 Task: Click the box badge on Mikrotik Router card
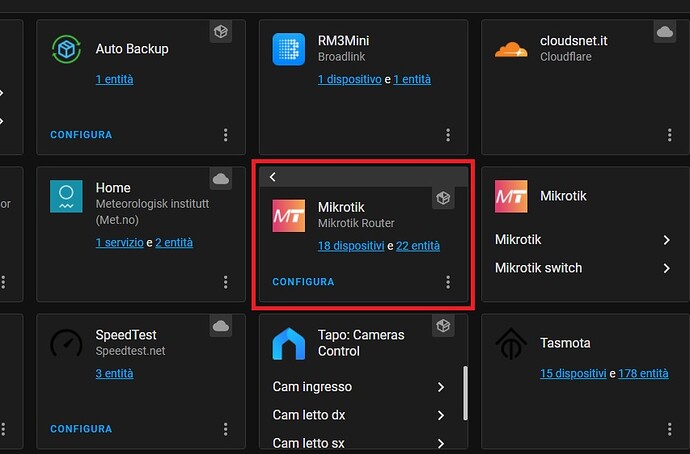[x=443, y=198]
